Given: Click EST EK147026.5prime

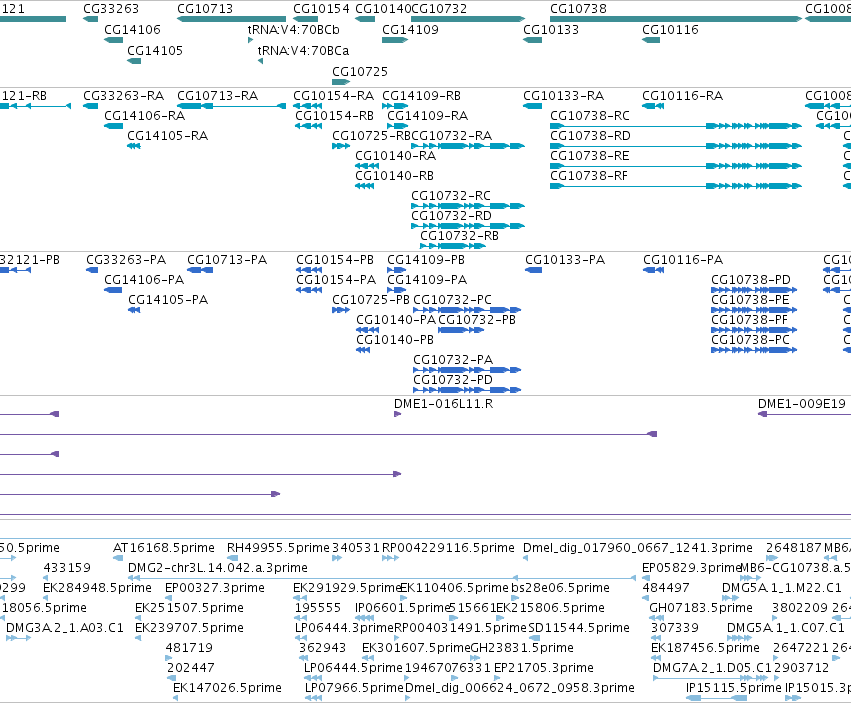Looking at the screenshot, I should 227,688.
